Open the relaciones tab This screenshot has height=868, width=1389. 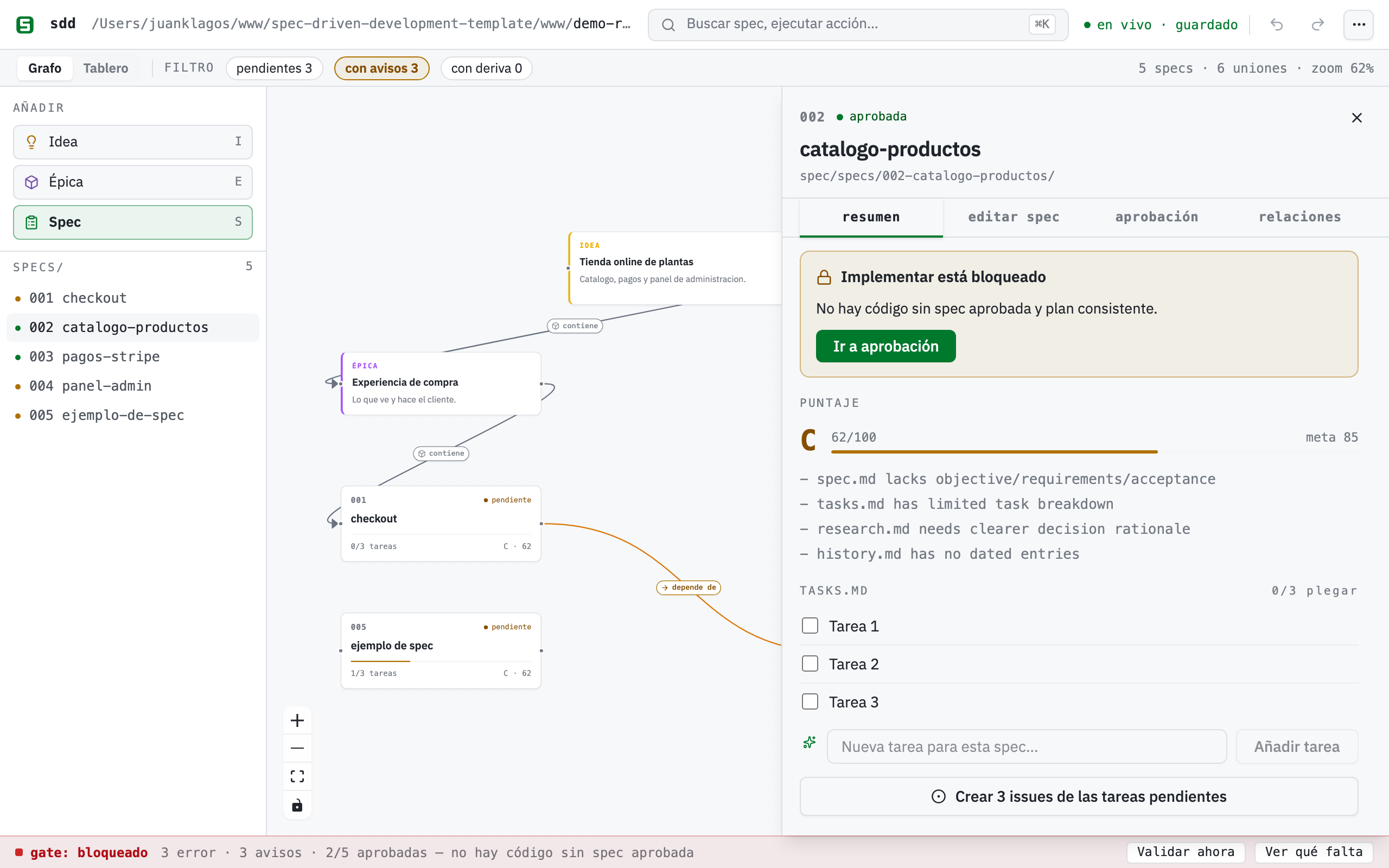pyautogui.click(x=1299, y=217)
